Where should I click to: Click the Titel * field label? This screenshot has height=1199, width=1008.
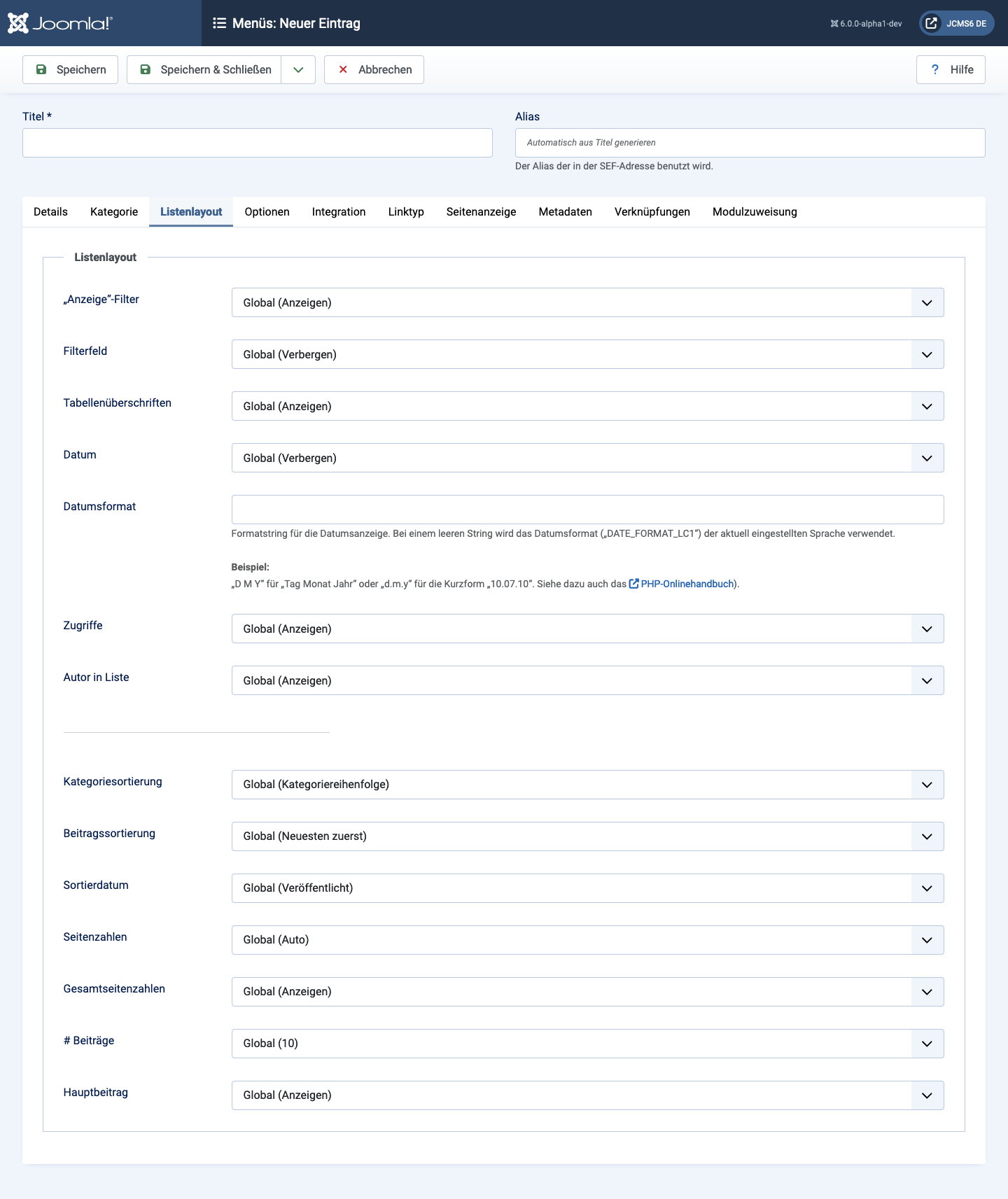click(37, 116)
